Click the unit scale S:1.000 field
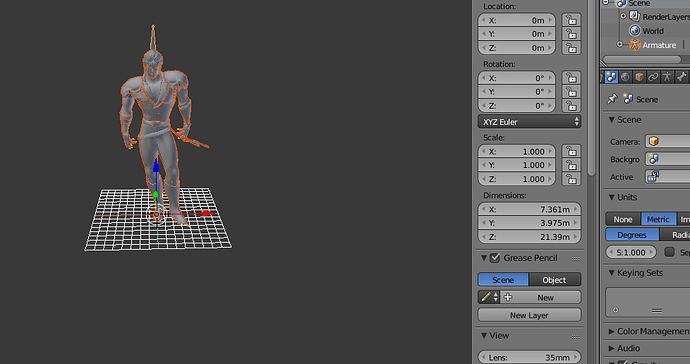Image resolution: width=690 pixels, height=364 pixels. tap(631, 252)
